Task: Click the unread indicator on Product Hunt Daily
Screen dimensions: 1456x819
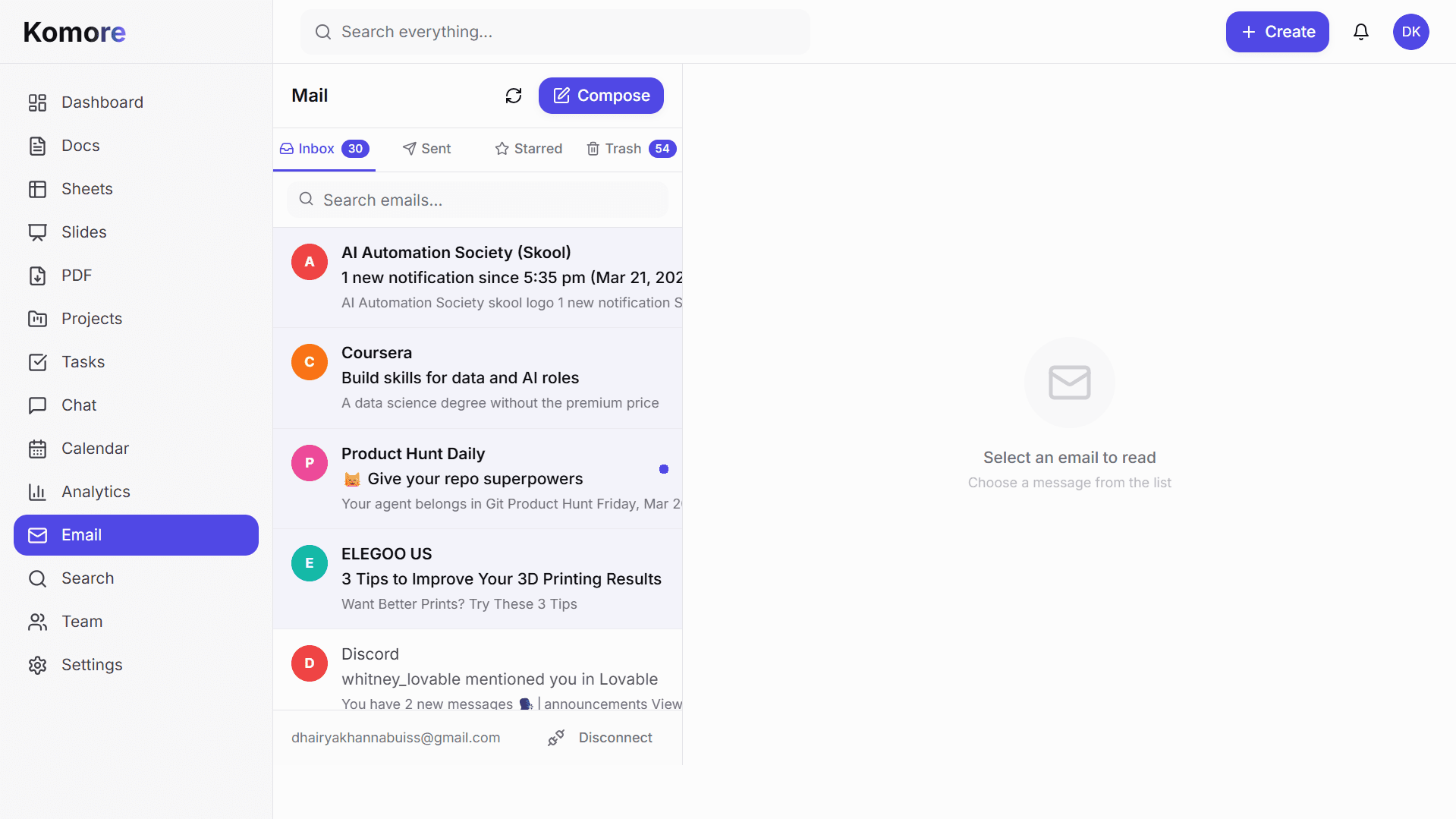Action: coord(664,469)
